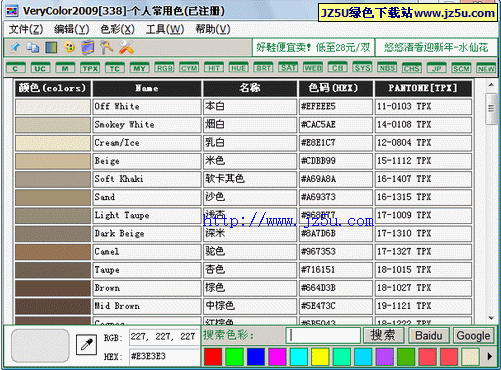Click the blue pushpin icon in toolbar
This screenshot has height=370, width=501.
tap(15, 48)
